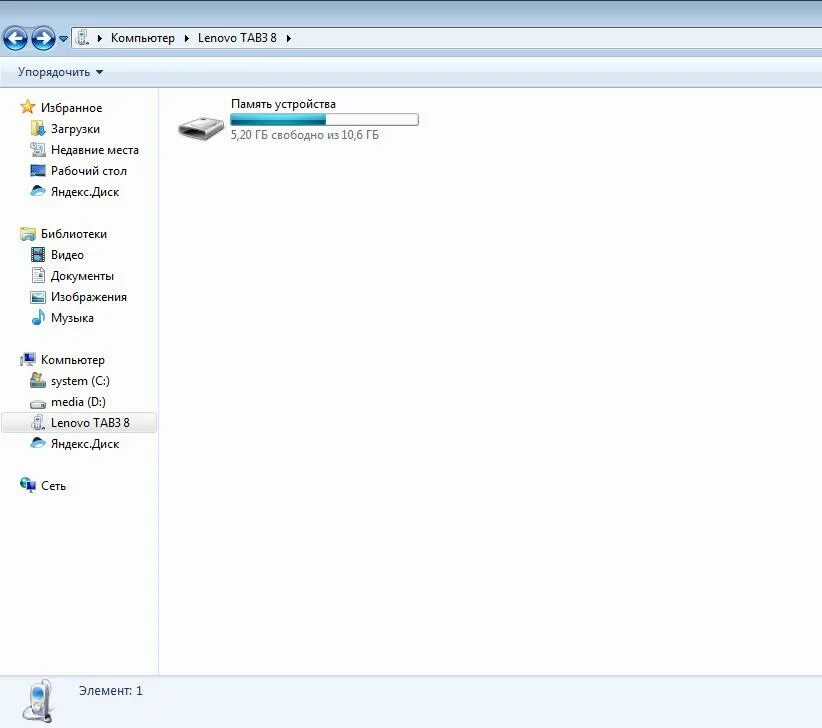The image size is (822, 728).
Task: Open Рабочий стол in favorites
Action: click(x=89, y=171)
